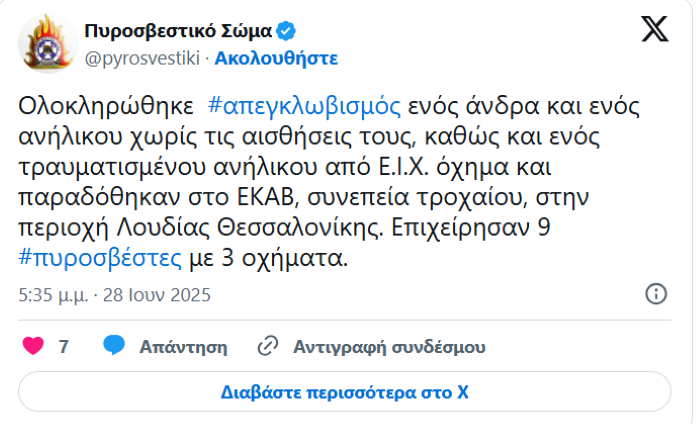The height and width of the screenshot is (424, 700).
Task: Open the tweet info icon
Action: pyautogui.click(x=656, y=295)
